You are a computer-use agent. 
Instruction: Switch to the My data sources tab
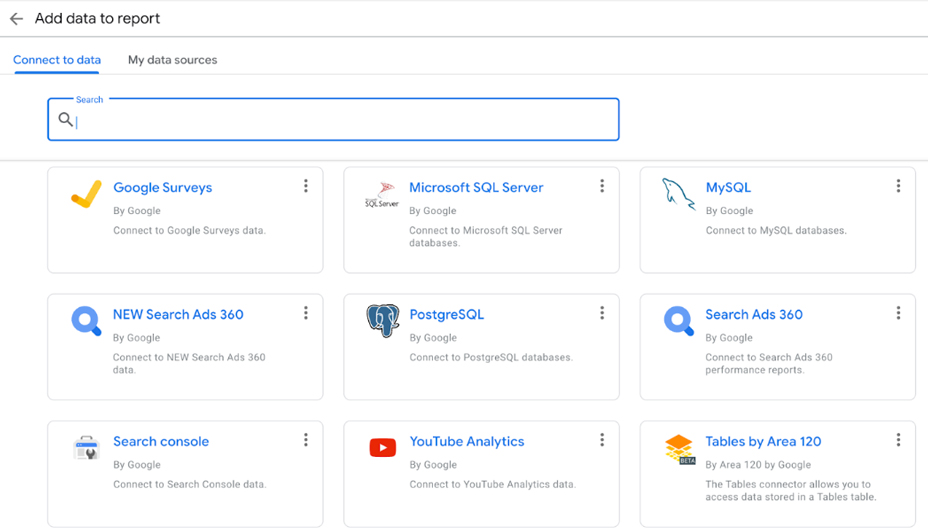[173, 60]
